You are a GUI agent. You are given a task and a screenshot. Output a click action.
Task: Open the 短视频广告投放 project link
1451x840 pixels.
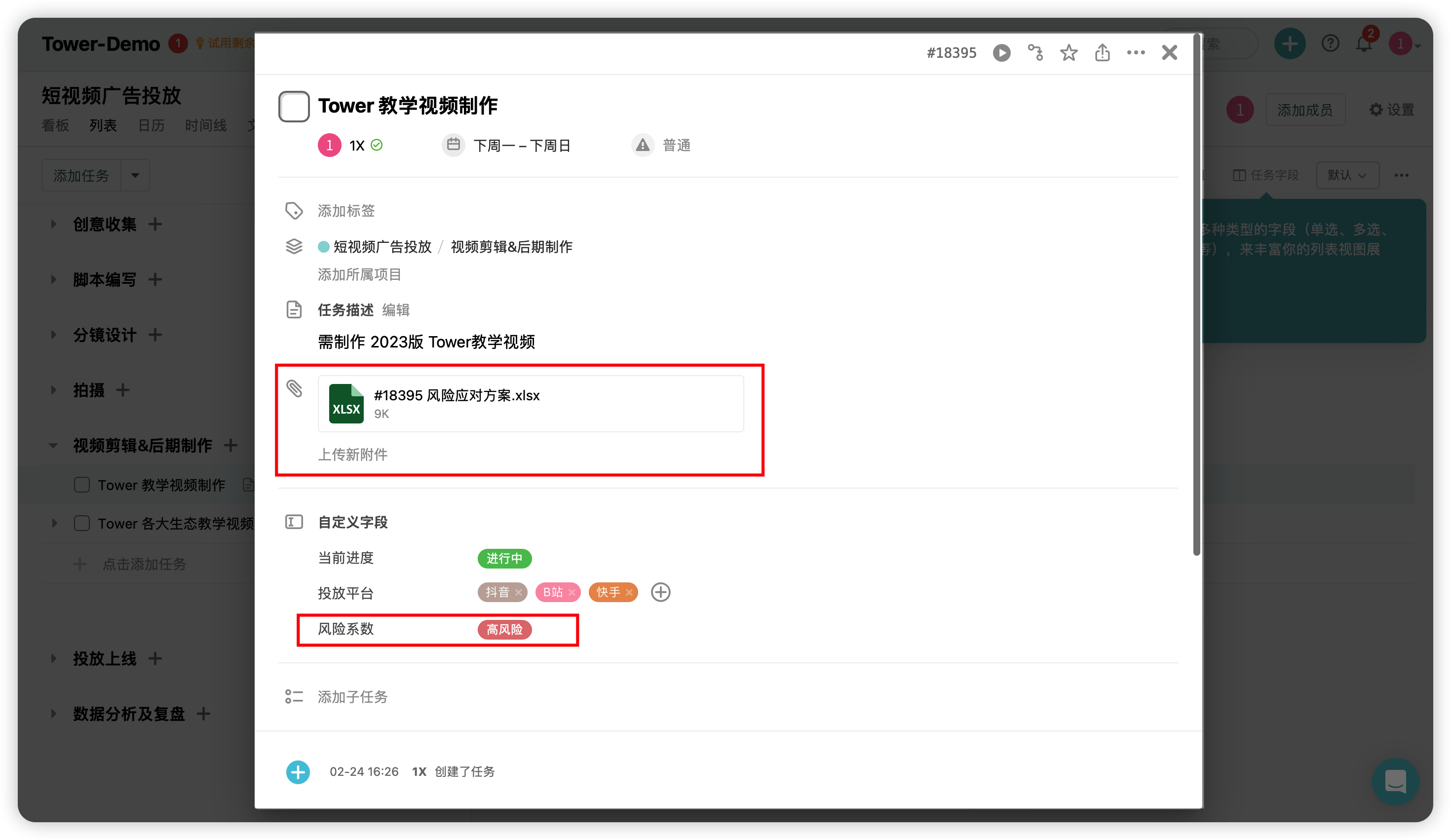382,247
